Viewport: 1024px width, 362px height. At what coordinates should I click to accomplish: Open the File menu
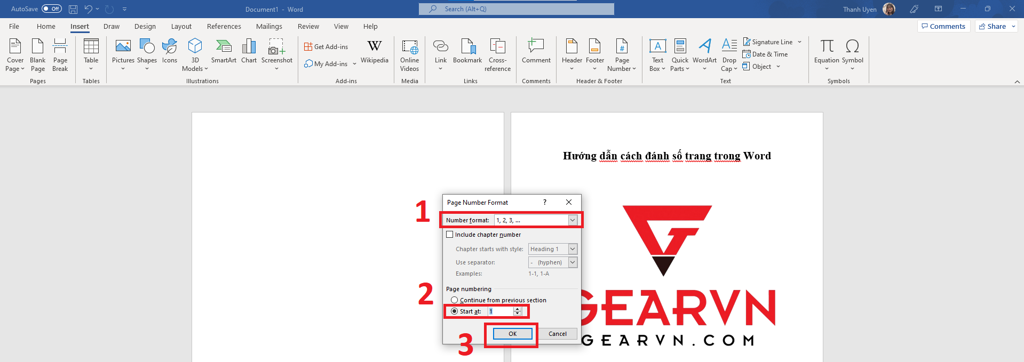pos(14,27)
